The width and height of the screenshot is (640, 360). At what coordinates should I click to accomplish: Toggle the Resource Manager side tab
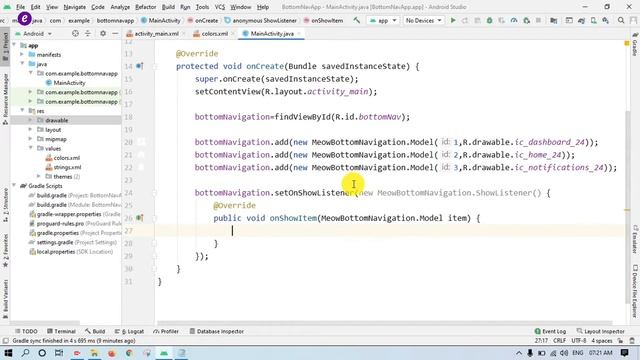point(5,99)
